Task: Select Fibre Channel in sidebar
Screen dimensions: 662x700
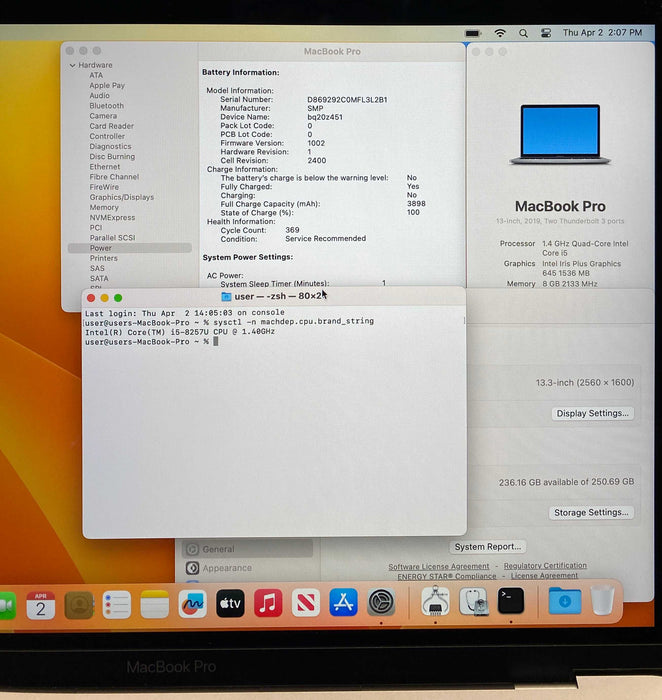Action: 114,177
